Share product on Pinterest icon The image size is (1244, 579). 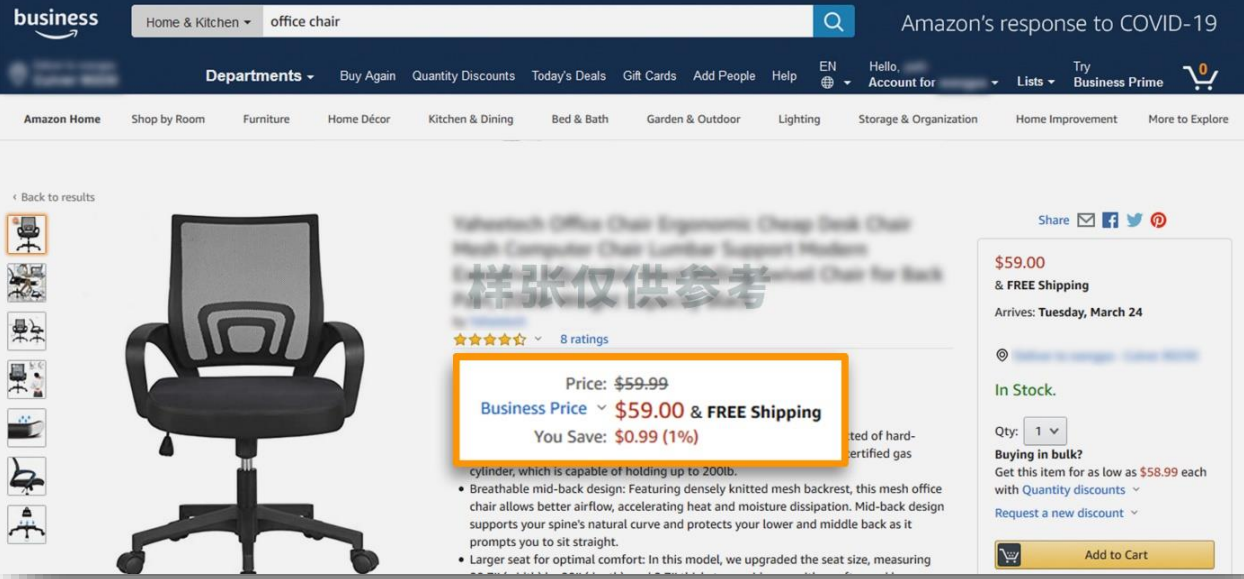pos(1158,220)
